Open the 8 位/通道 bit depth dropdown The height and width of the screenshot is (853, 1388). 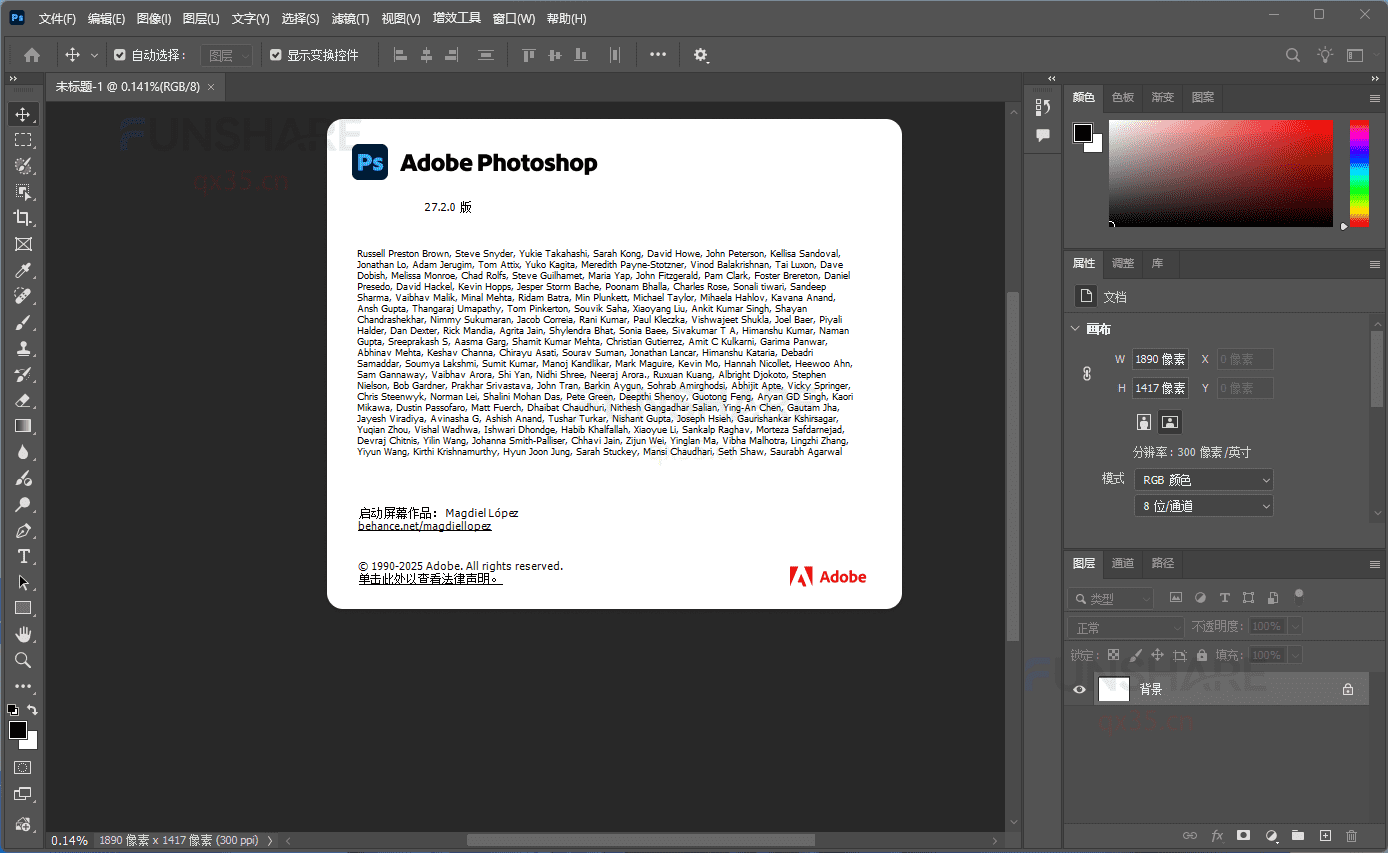(x=1203, y=505)
